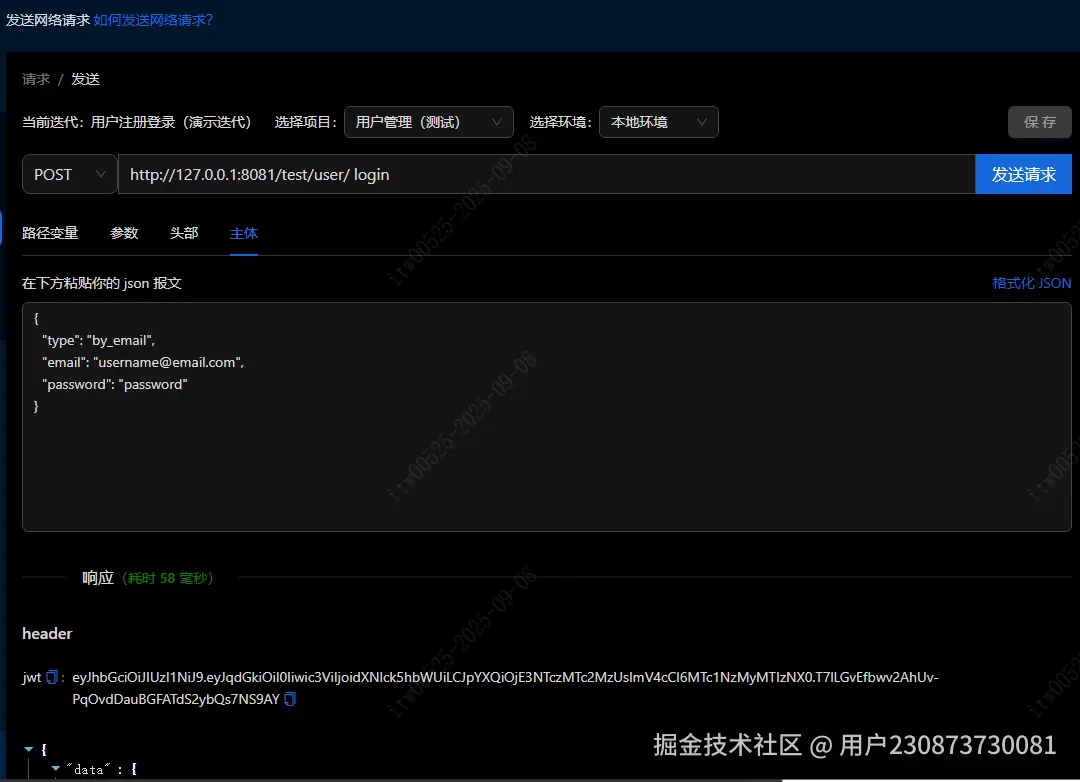The height and width of the screenshot is (782, 1080).
Task: Switch to the 路径变量 tab
Action: (x=50, y=234)
